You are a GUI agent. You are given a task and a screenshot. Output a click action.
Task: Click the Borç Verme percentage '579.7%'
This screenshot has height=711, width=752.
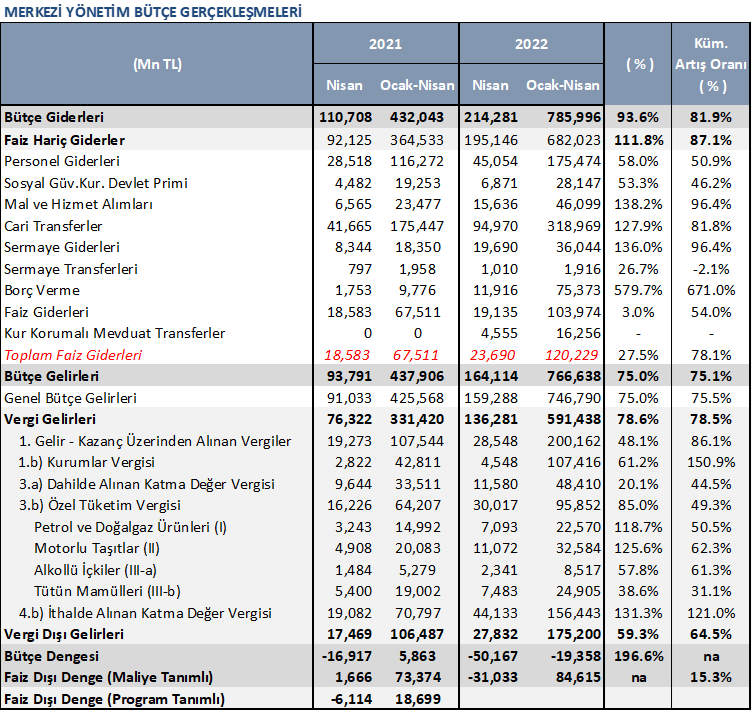(638, 290)
